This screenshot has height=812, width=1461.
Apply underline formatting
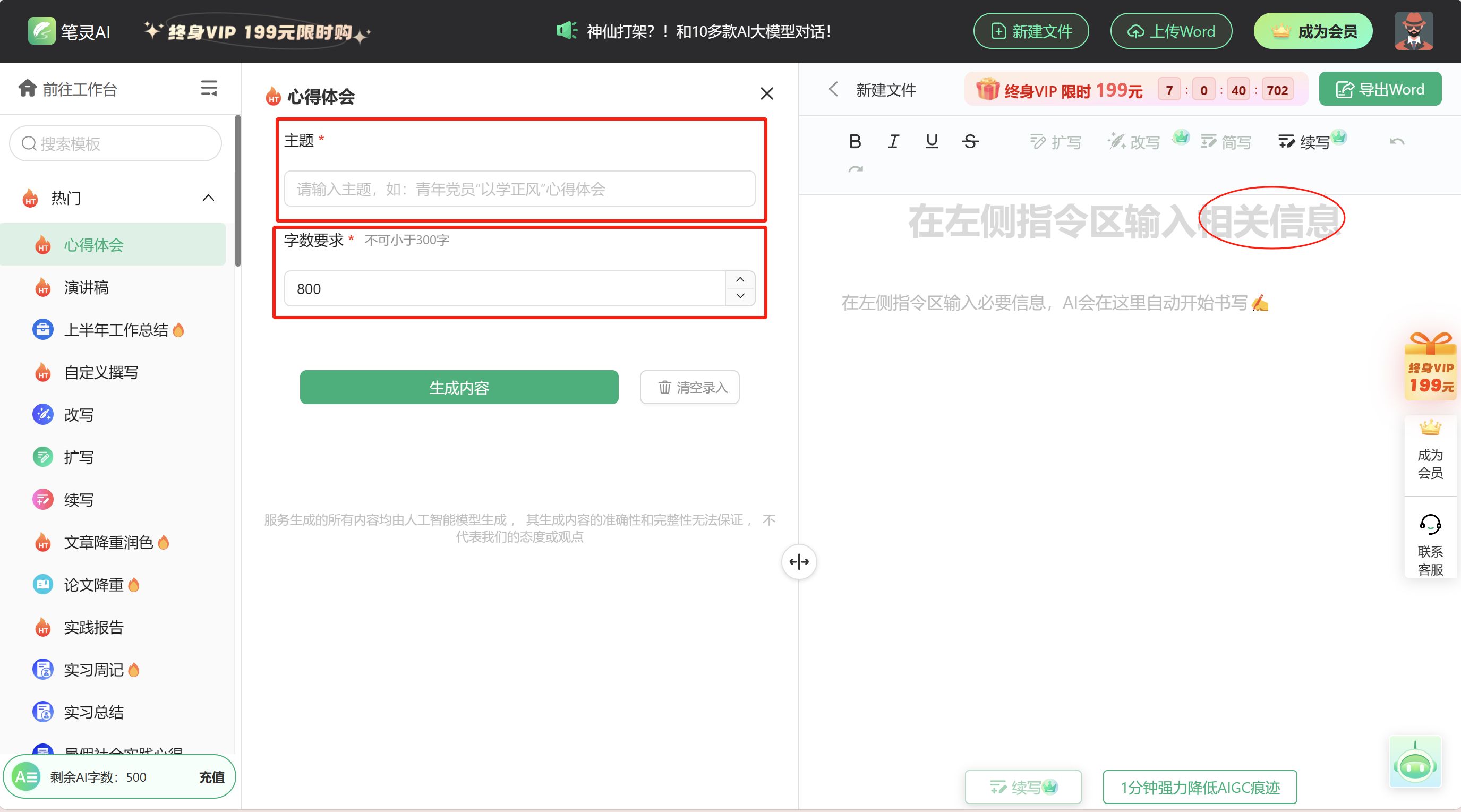click(x=932, y=141)
